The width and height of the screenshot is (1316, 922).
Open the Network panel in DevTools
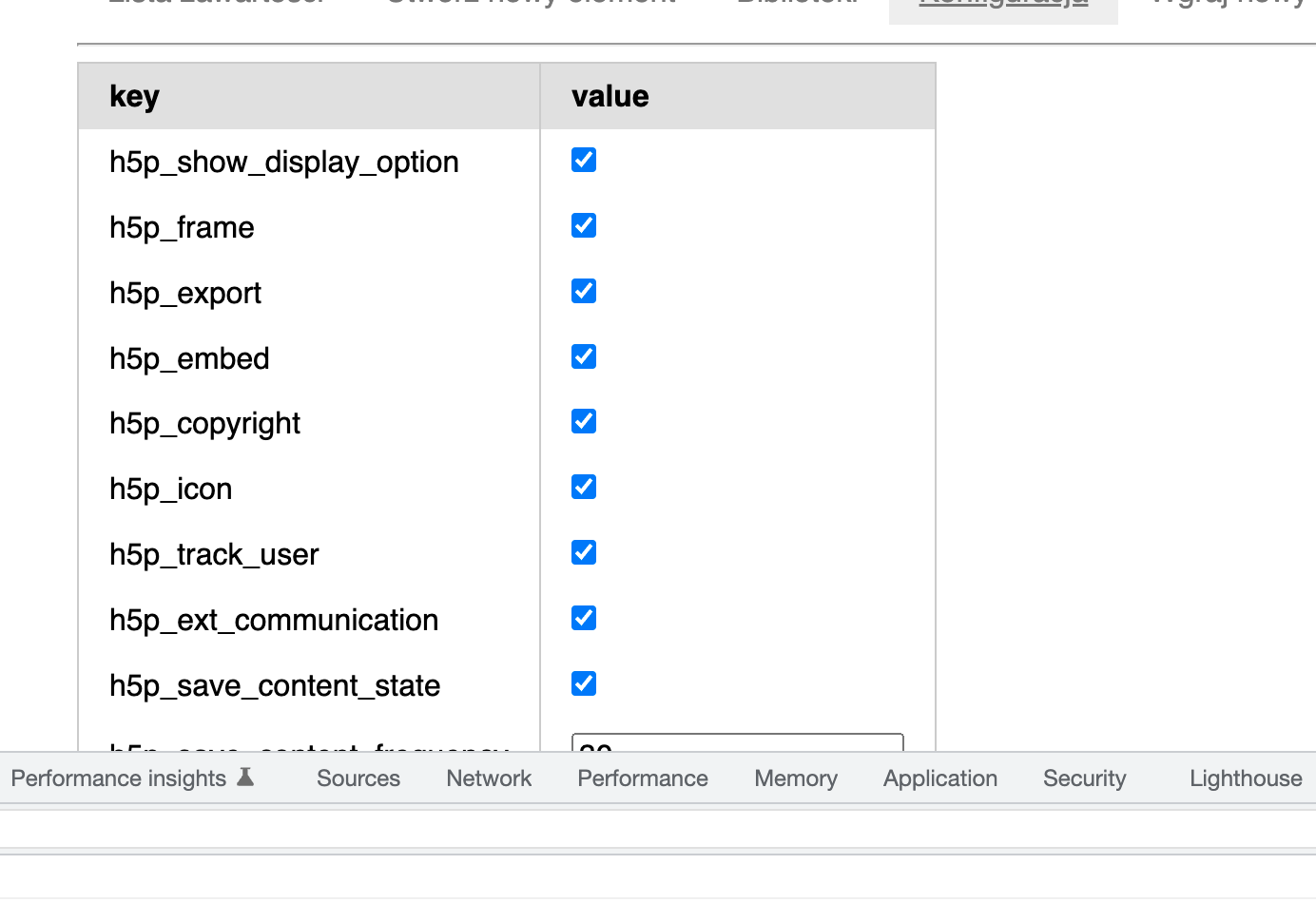pos(488,778)
